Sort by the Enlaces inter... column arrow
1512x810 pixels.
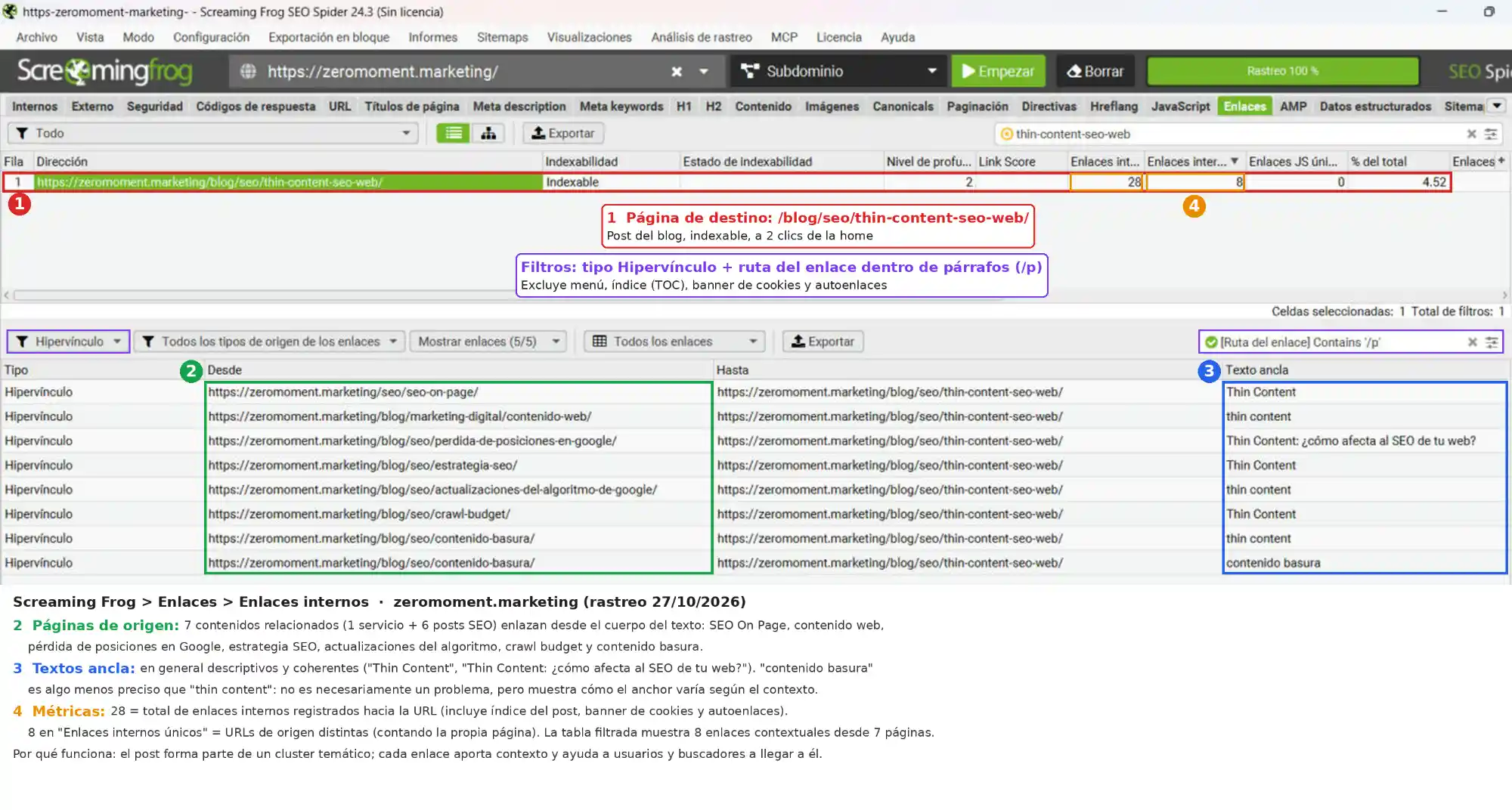click(1235, 161)
